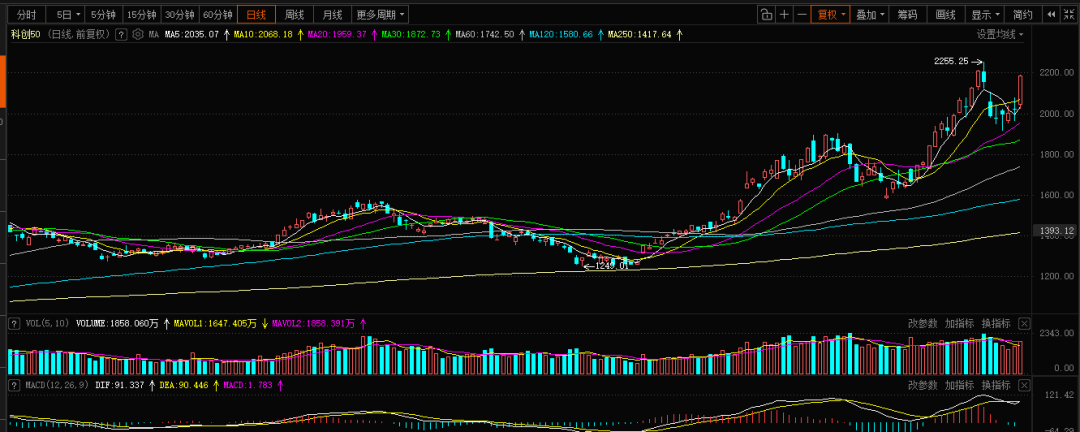
Task: Close the VOL indicator panel
Action: (1024, 323)
